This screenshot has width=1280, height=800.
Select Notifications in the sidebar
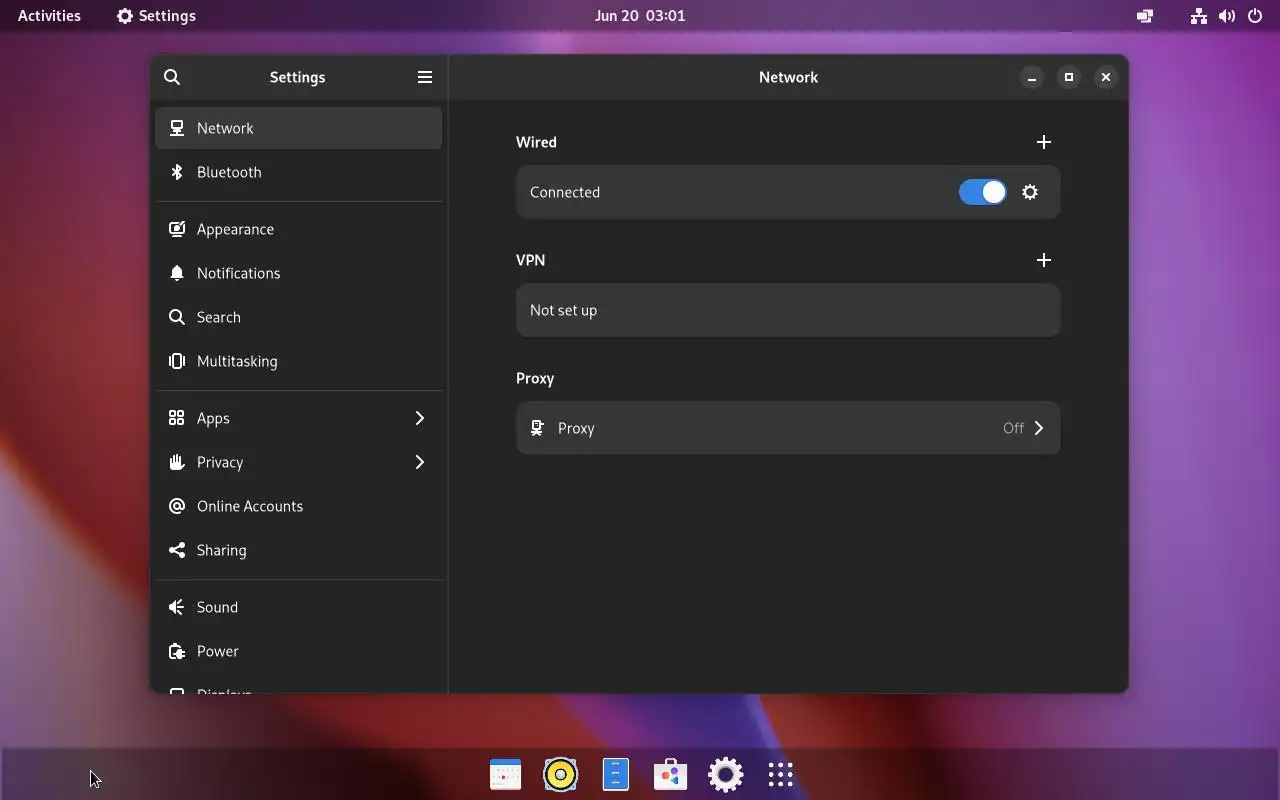coord(298,273)
